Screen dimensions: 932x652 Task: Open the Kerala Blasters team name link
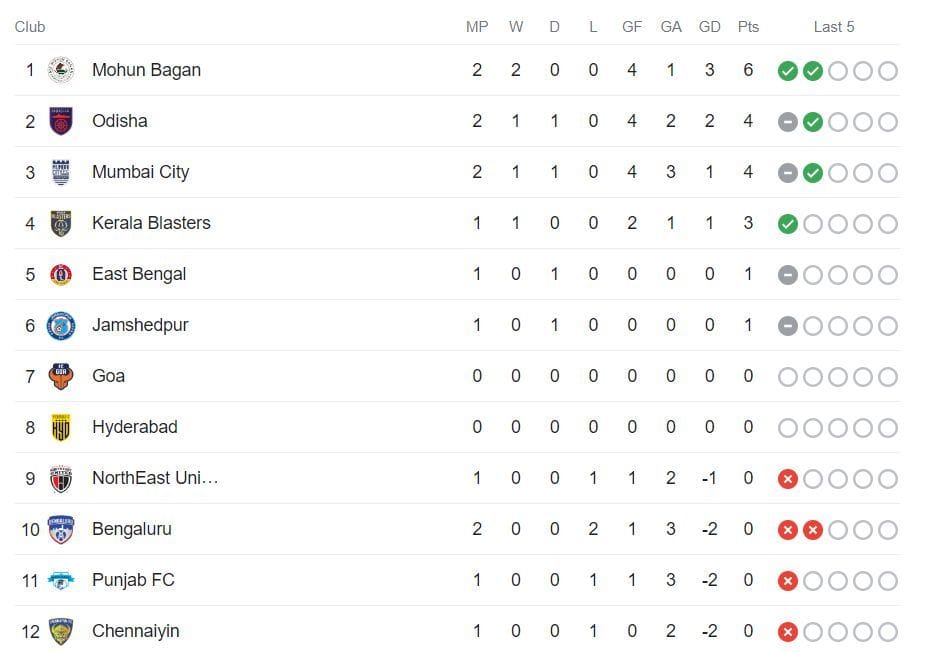(151, 223)
